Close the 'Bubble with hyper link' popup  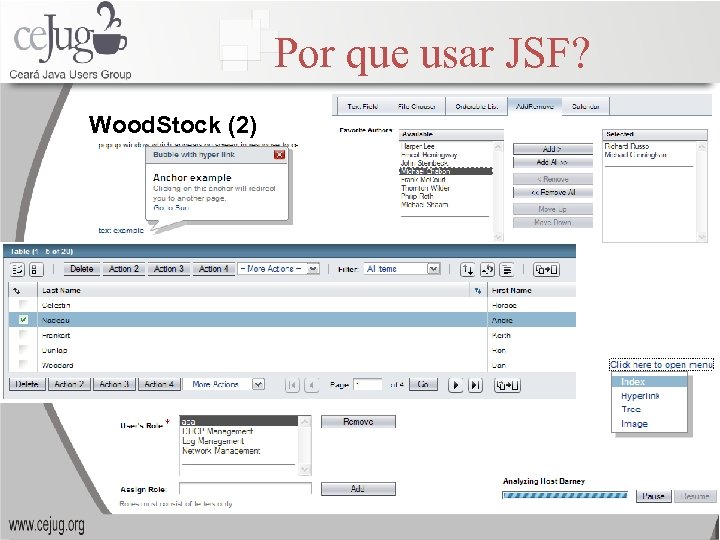tap(279, 155)
